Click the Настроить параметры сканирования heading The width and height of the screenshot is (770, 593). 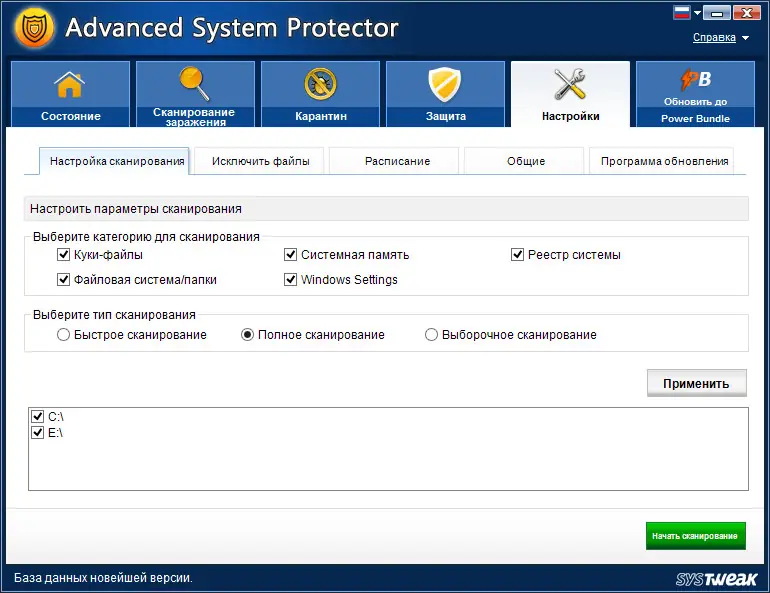pos(136,209)
